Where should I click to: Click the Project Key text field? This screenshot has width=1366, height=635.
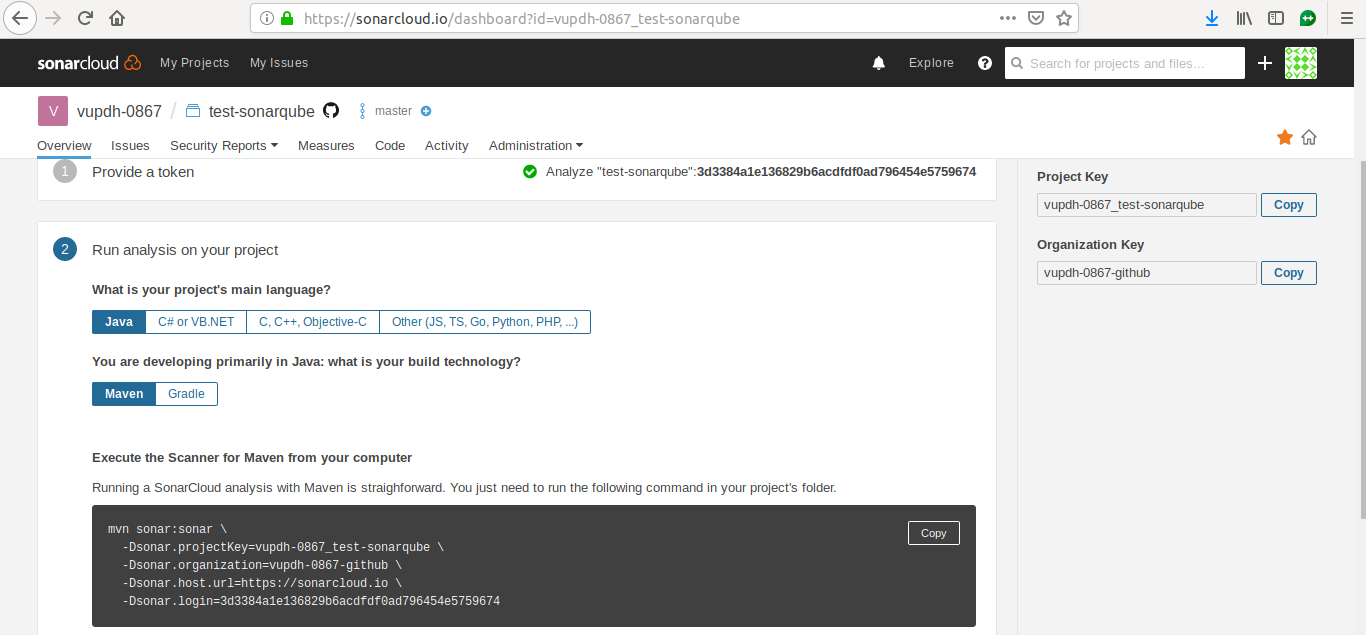pos(1147,205)
